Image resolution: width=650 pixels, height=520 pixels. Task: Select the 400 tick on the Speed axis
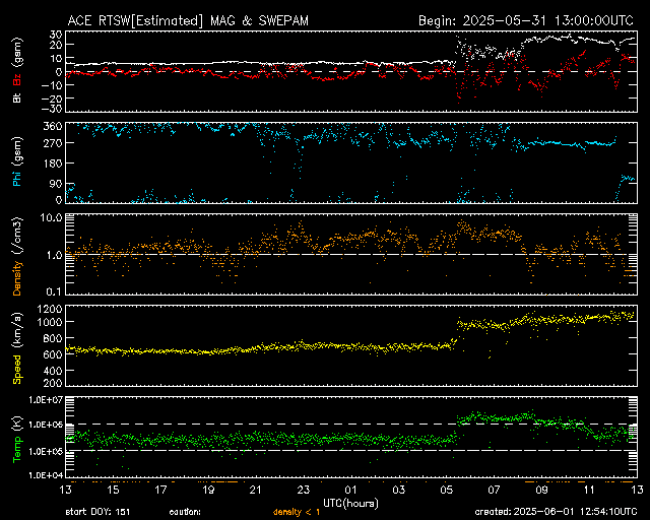[x=53, y=371]
